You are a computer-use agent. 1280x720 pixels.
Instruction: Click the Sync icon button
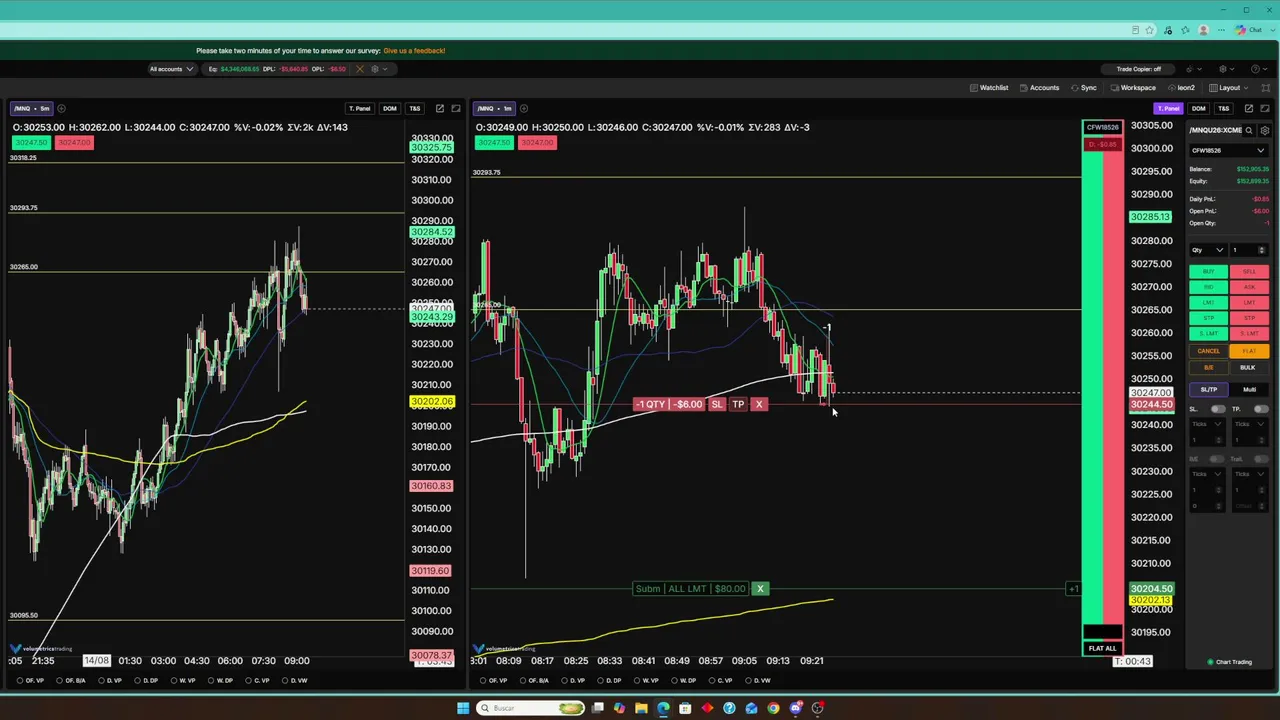1084,88
